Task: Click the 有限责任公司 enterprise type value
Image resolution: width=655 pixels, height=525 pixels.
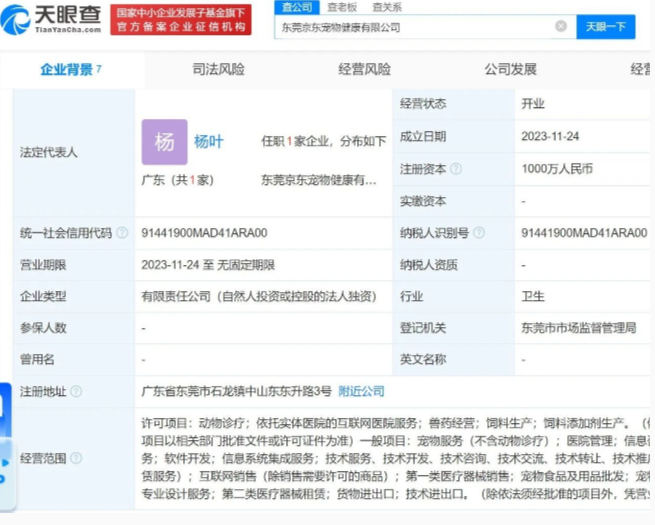Action: click(x=259, y=297)
